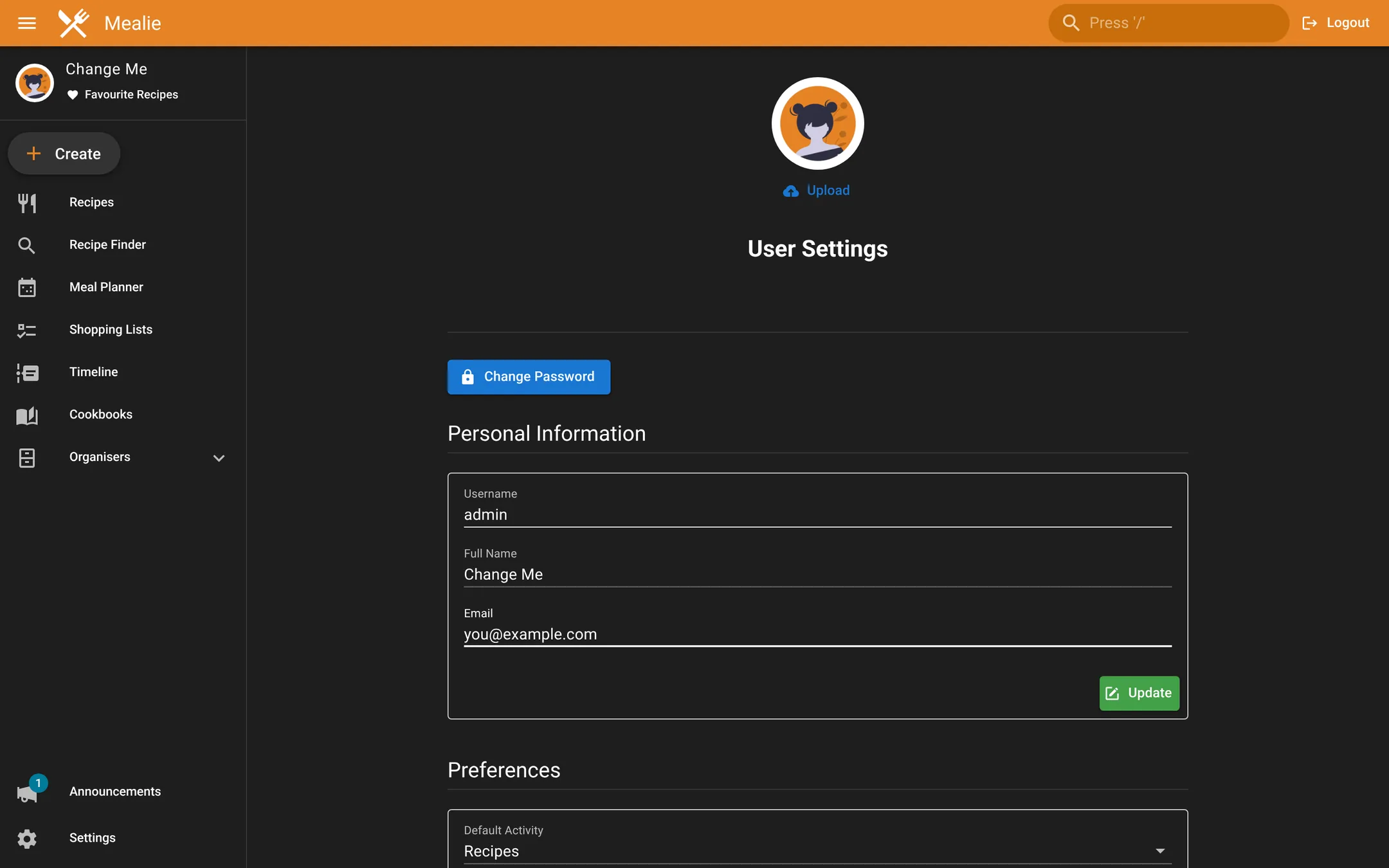The height and width of the screenshot is (868, 1389).
Task: Open Recipe Finder
Action: 107,244
